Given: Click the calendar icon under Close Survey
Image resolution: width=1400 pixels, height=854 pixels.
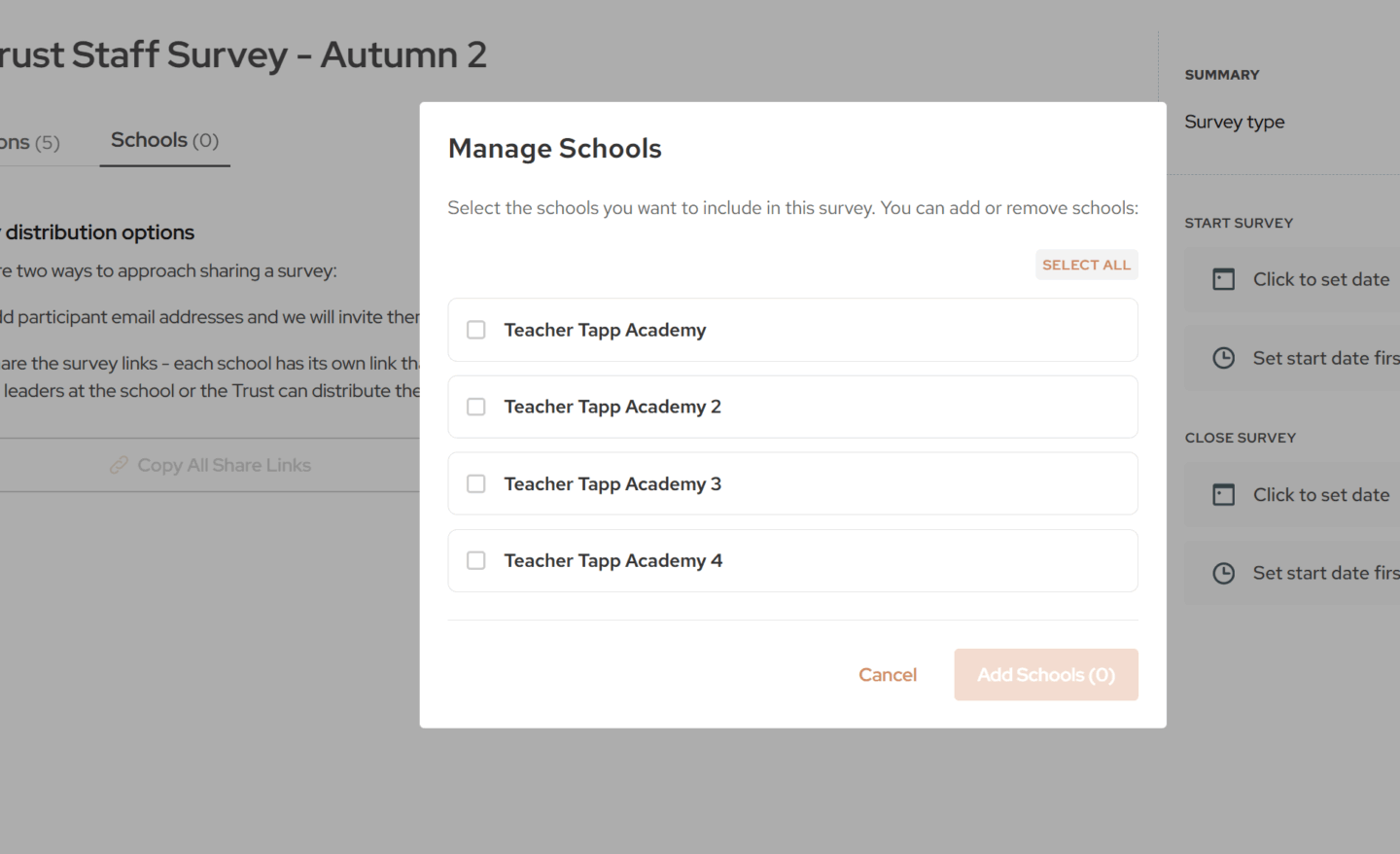Looking at the screenshot, I should click(1223, 495).
